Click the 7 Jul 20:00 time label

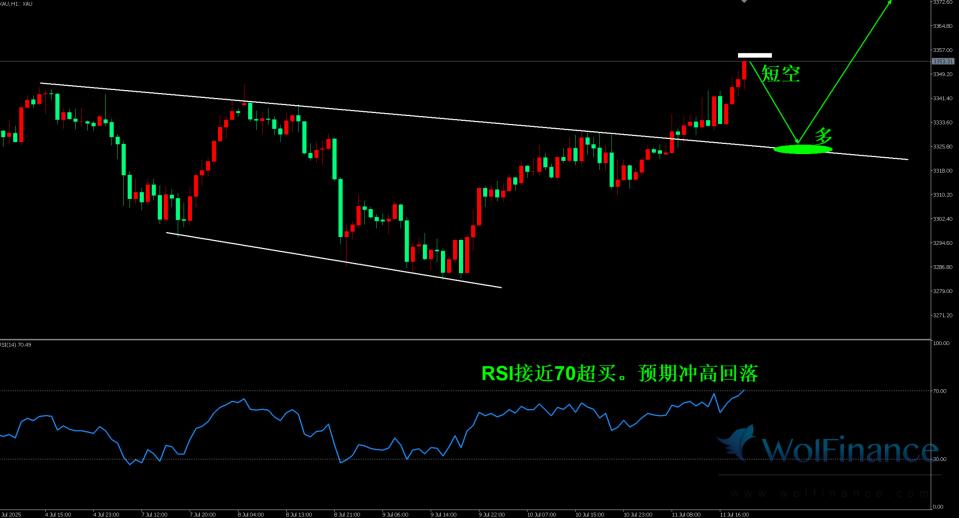tap(202, 515)
